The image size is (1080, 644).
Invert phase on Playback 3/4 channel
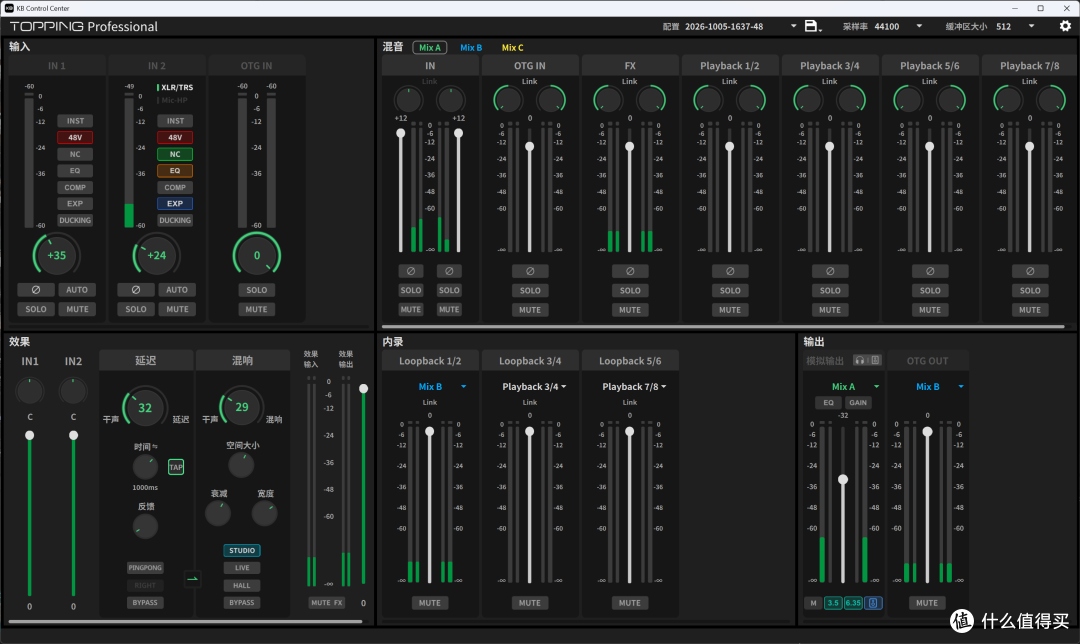[830, 271]
